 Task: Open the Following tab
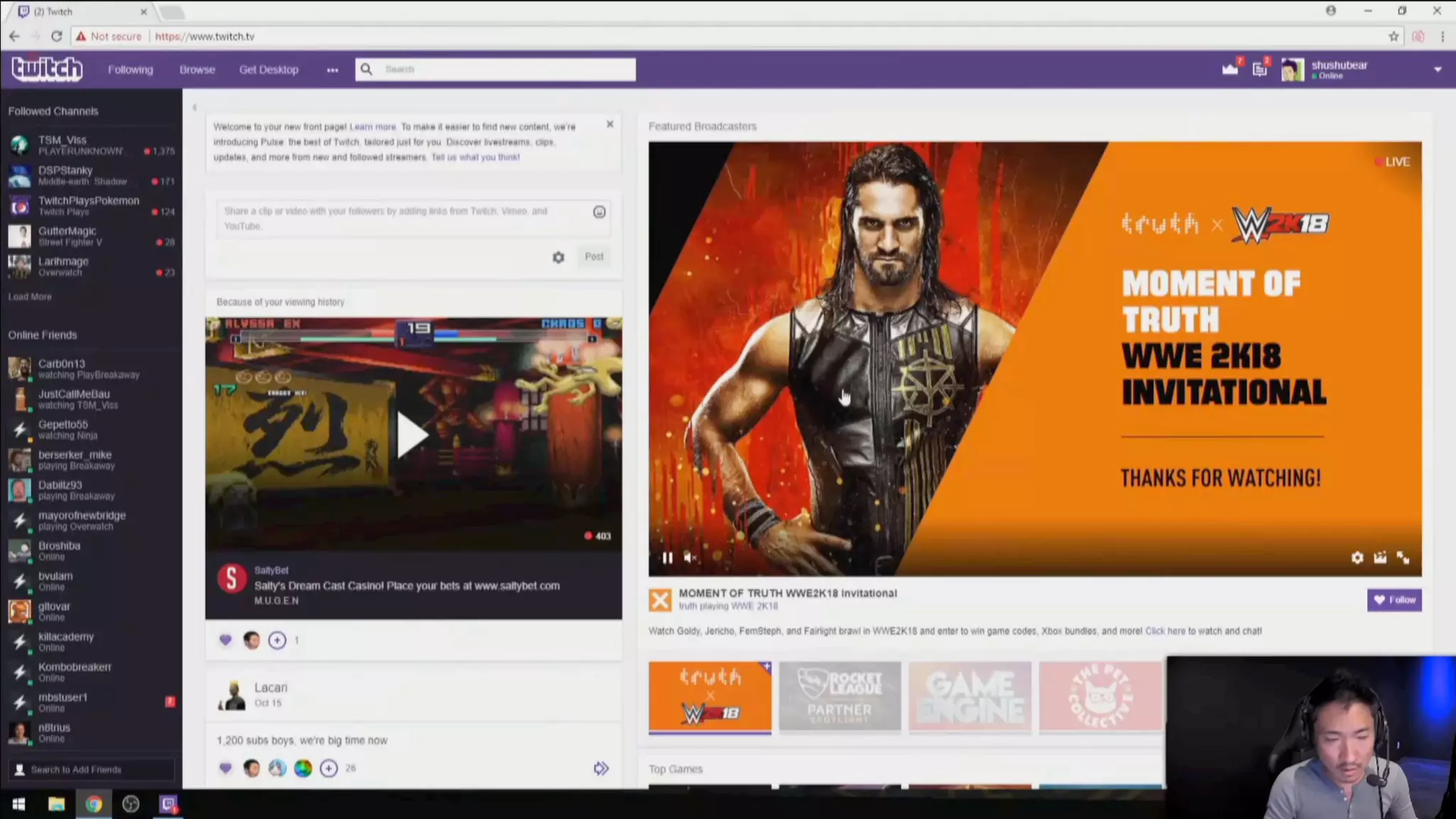pos(130,70)
